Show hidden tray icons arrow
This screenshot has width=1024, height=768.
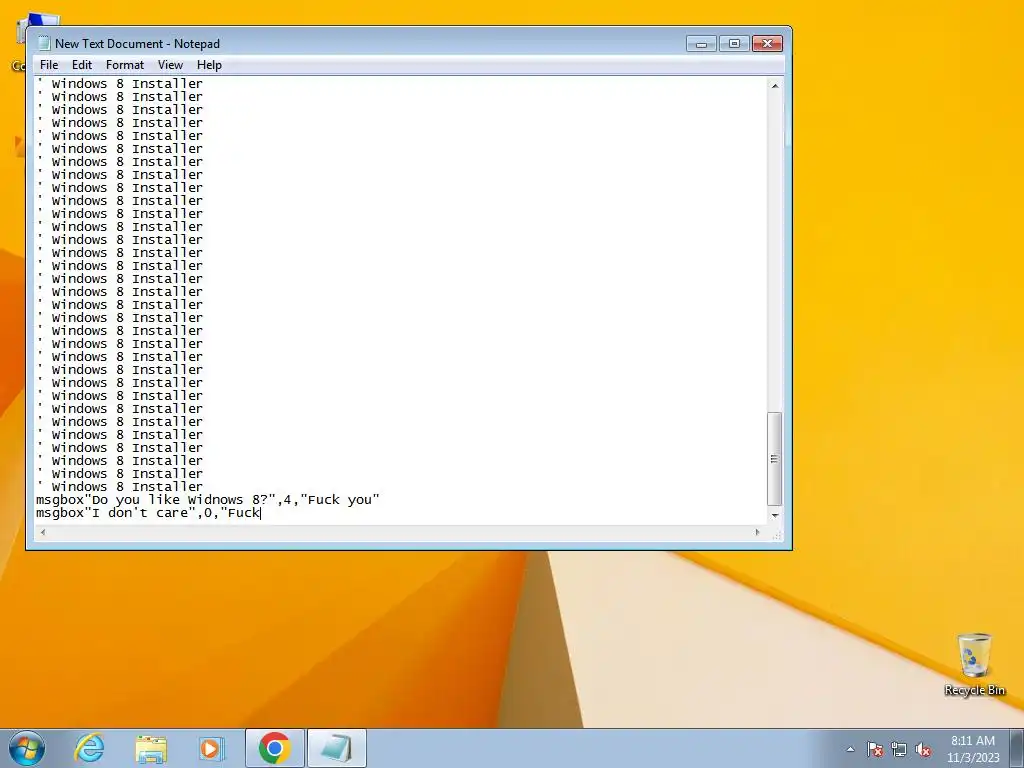point(850,749)
